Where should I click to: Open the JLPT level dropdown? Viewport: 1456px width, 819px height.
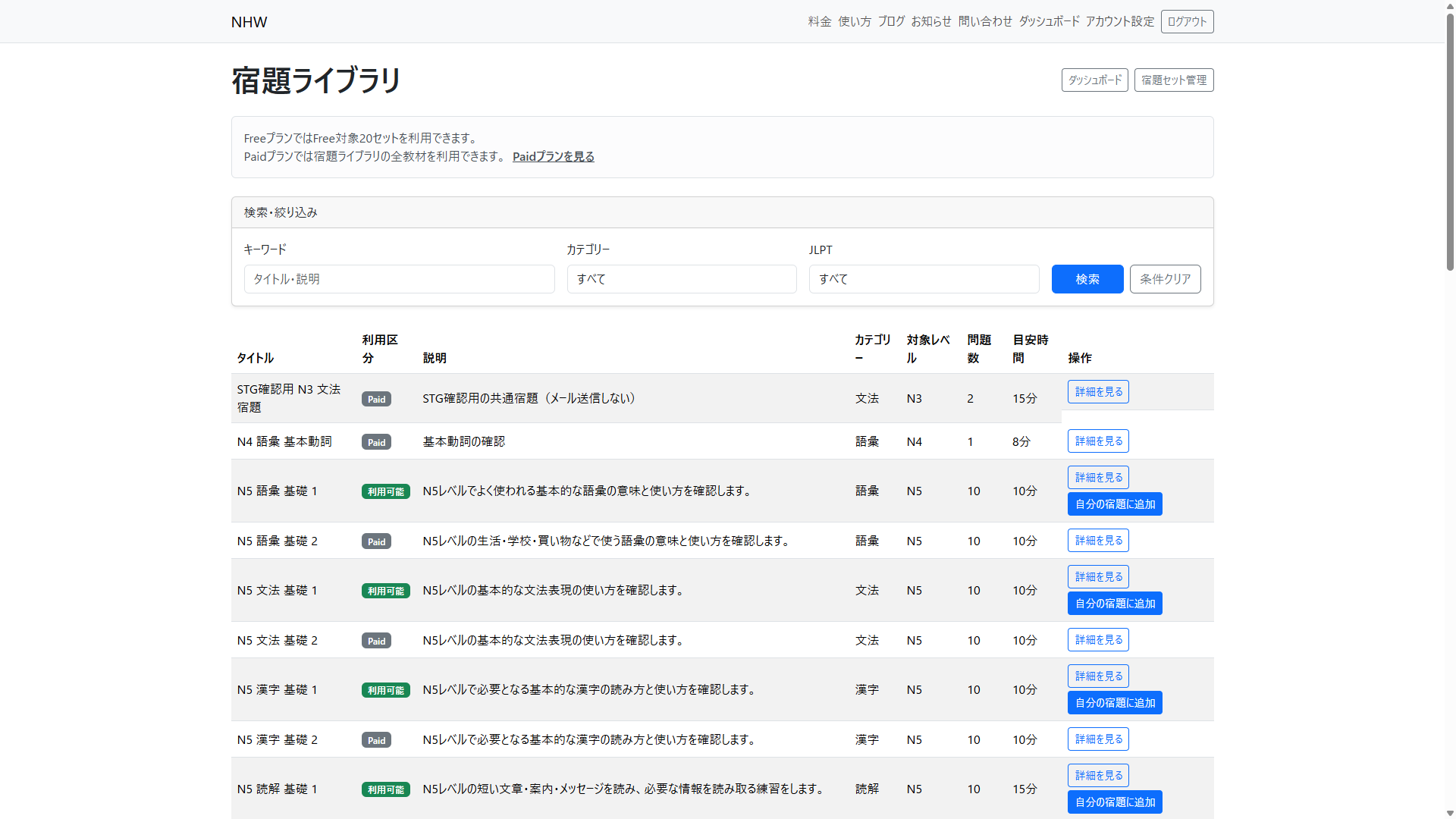point(924,279)
